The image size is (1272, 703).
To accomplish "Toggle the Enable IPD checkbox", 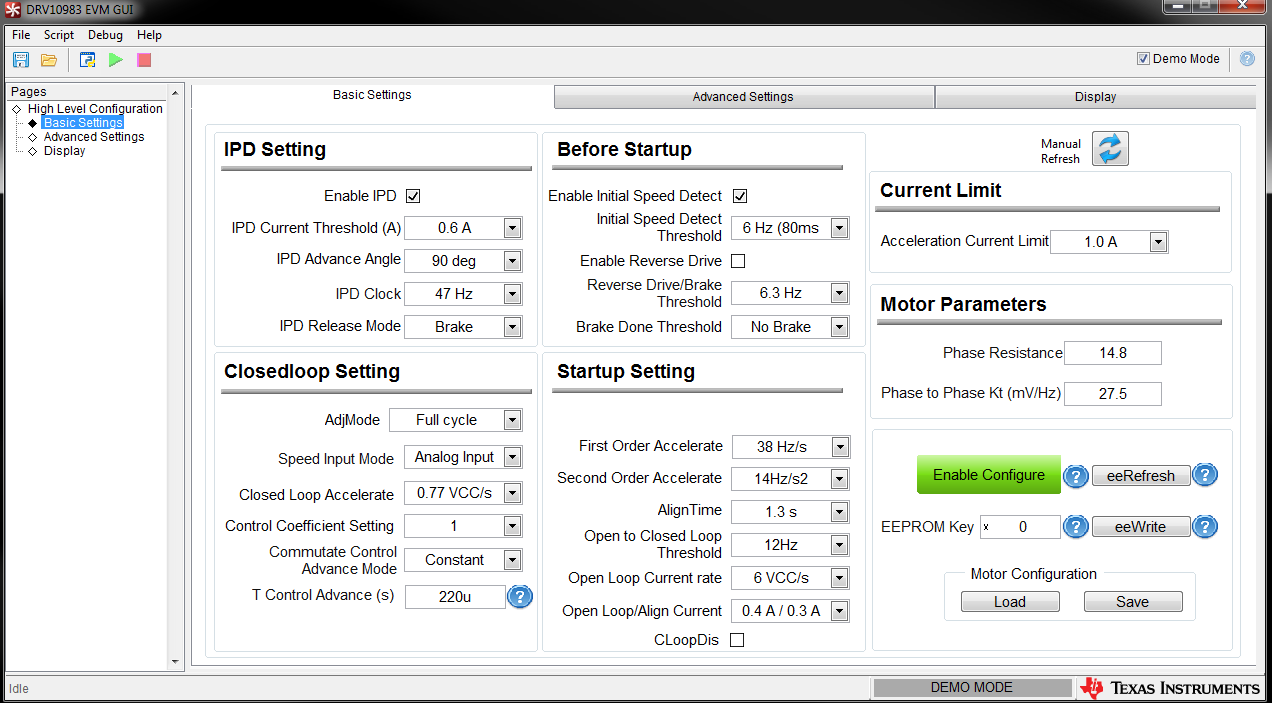I will coord(413,196).
